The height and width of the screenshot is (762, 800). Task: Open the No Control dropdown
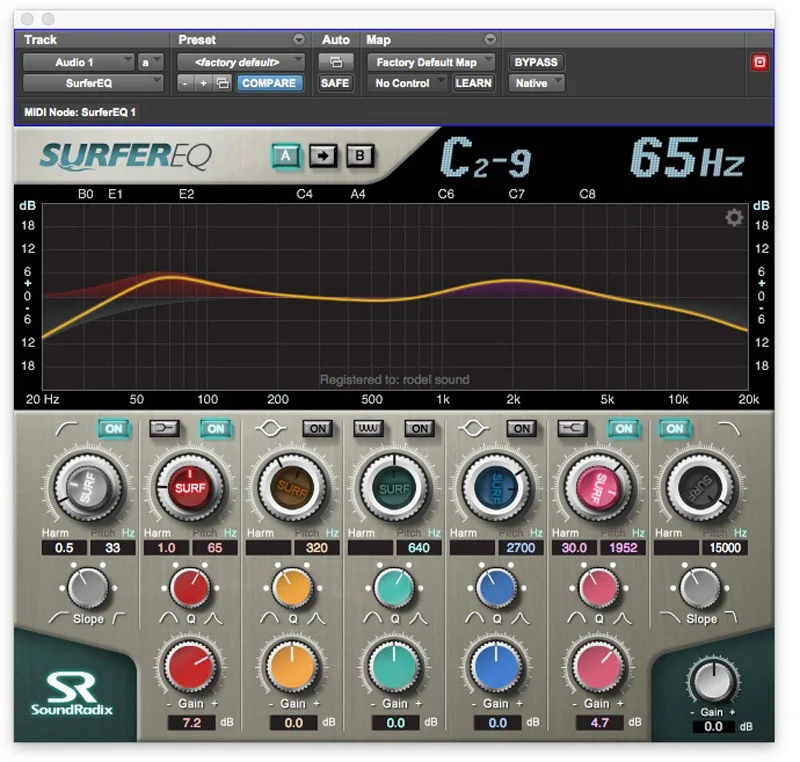click(408, 83)
